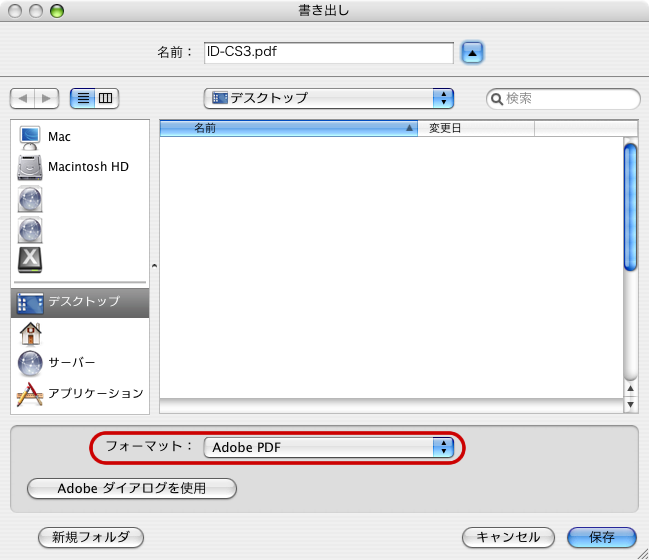Open アプリケーション in the sidebar
Image resolution: width=649 pixels, height=560 pixels.
[x=80, y=393]
